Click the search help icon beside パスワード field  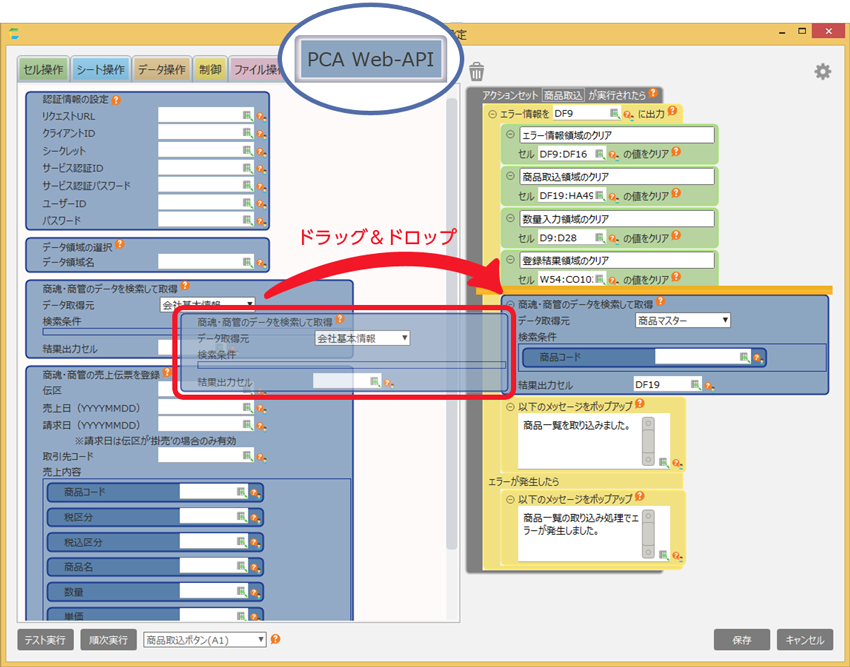click(261, 221)
